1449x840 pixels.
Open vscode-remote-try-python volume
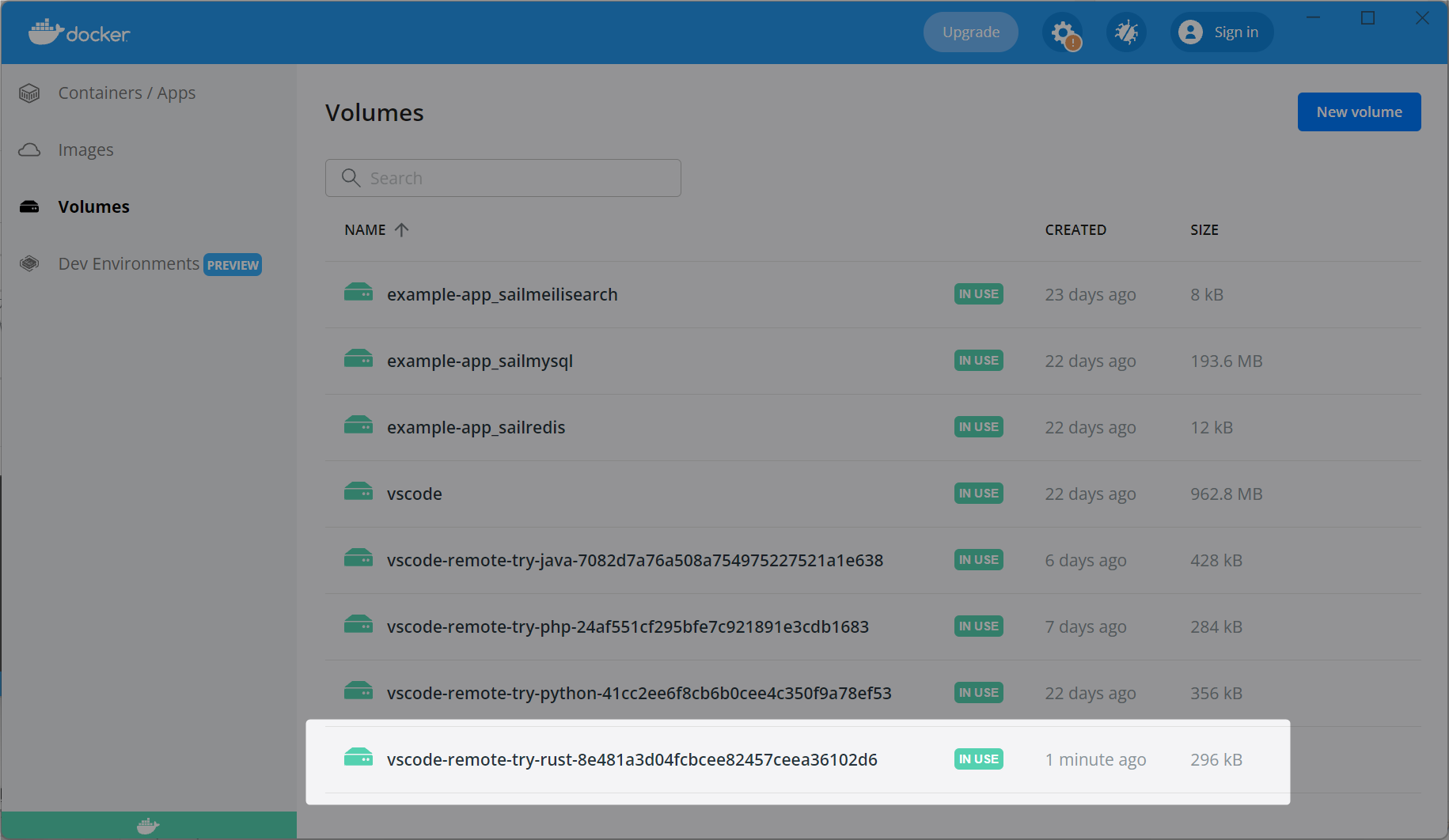click(639, 694)
